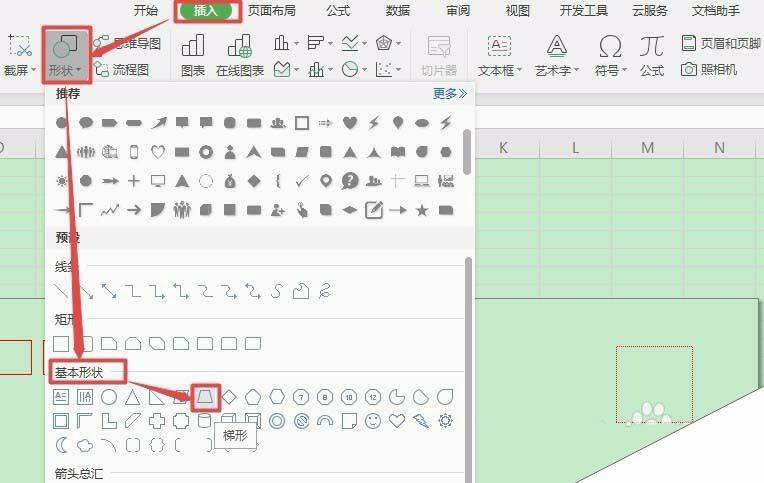Open the combo chart dropdown
Screen dimensions: 764x483
click(x=320, y=70)
